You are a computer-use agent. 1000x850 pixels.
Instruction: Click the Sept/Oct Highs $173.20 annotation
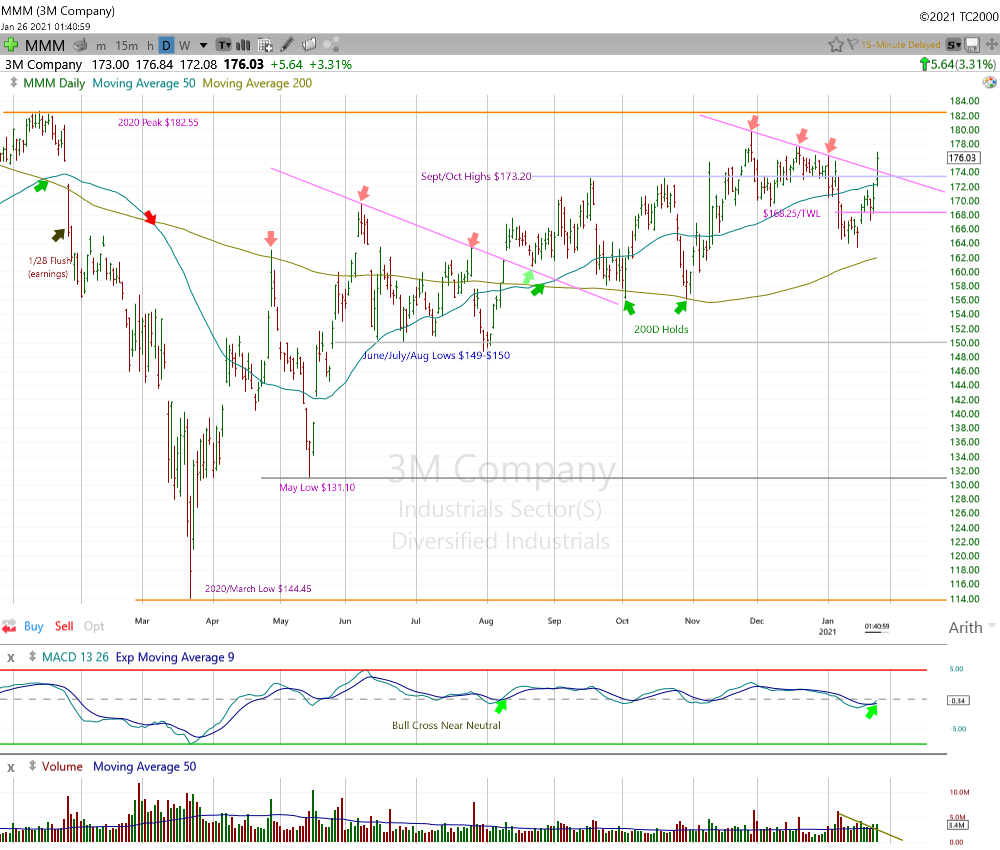476,177
